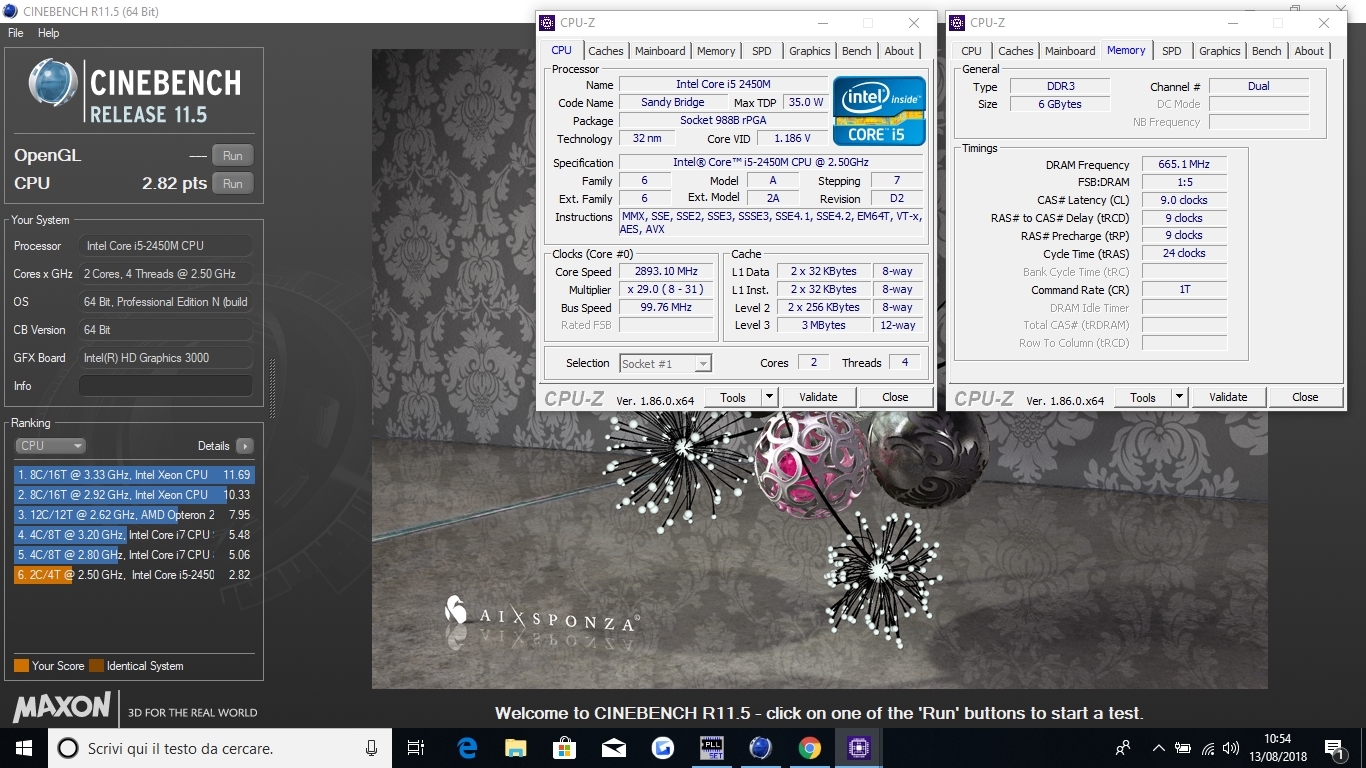1366x768 pixels.
Task: Click the Intel Core i5 logo in CPU-Z
Action: point(879,111)
